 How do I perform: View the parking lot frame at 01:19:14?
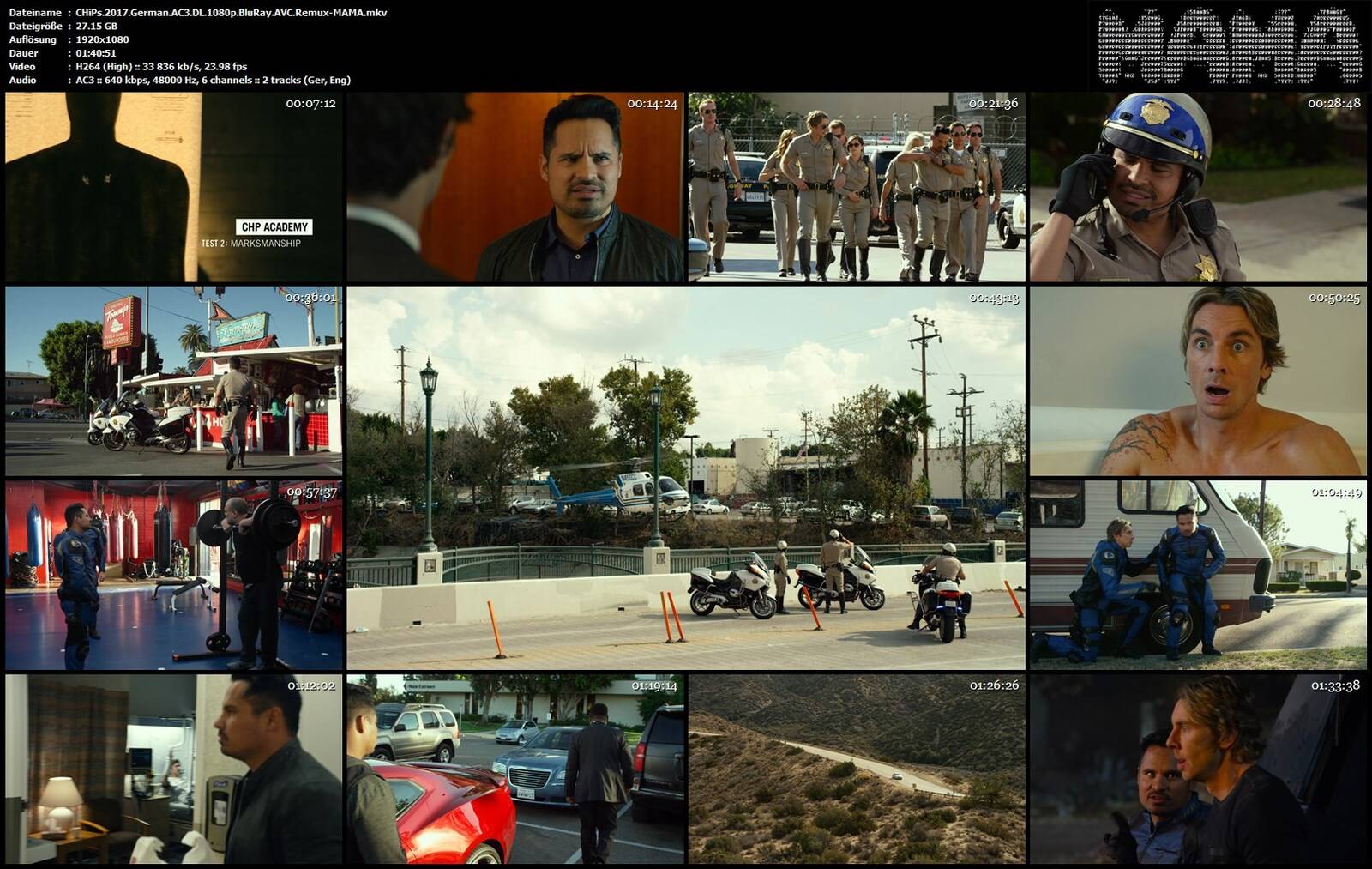tap(515, 769)
